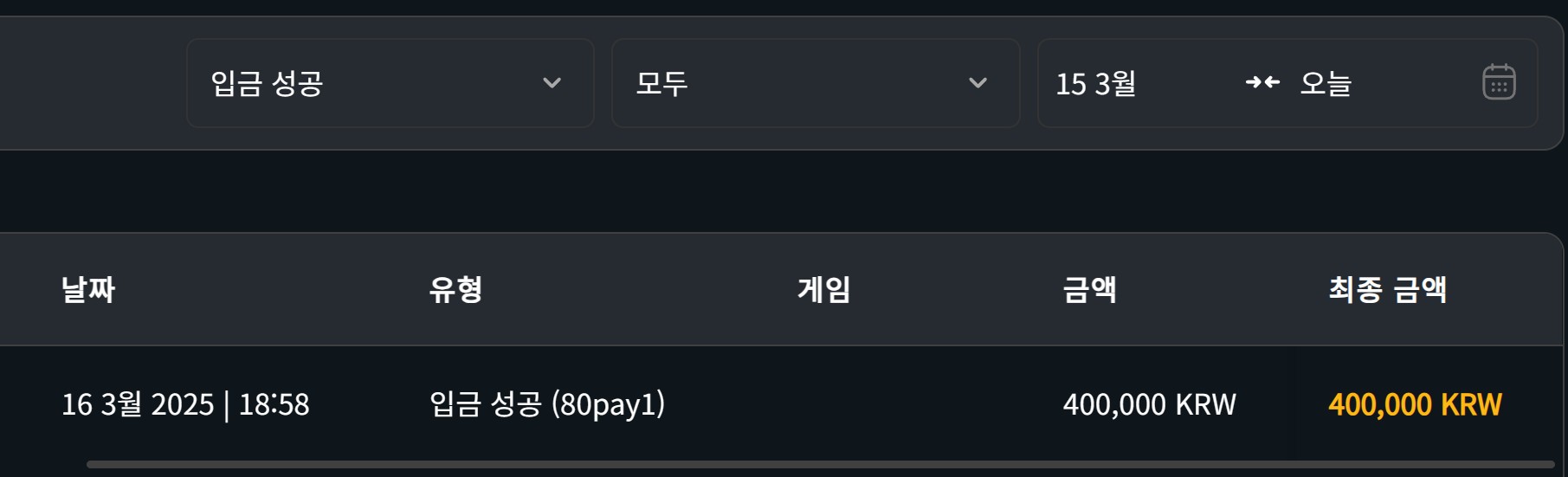The height and width of the screenshot is (477, 1568).
Task: Select the 16 3월 2025 | 18:58 date entry
Action: coord(185,404)
